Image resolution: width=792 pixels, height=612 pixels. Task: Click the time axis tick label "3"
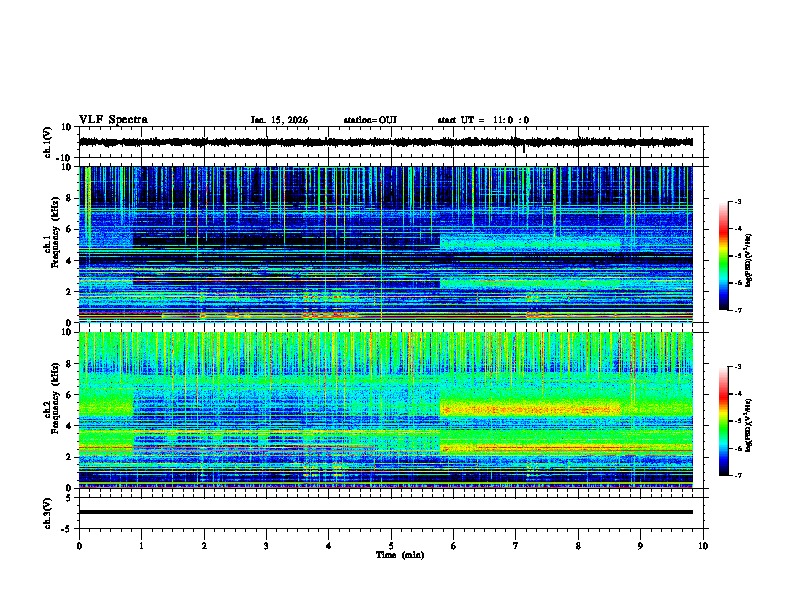(x=266, y=546)
